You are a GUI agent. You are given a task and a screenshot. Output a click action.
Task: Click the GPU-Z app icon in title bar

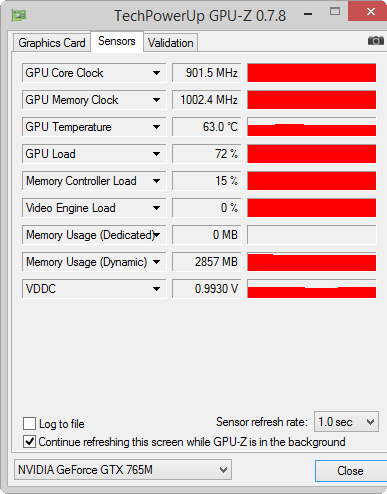pyautogui.click(x=19, y=15)
